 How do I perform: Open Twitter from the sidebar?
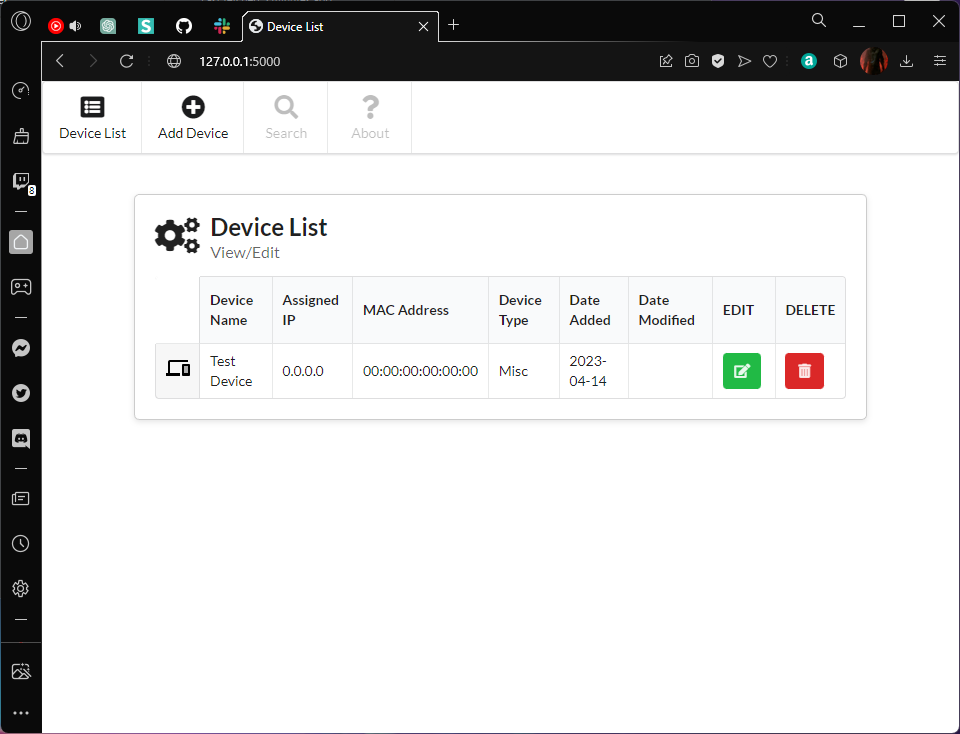[x=21, y=393]
